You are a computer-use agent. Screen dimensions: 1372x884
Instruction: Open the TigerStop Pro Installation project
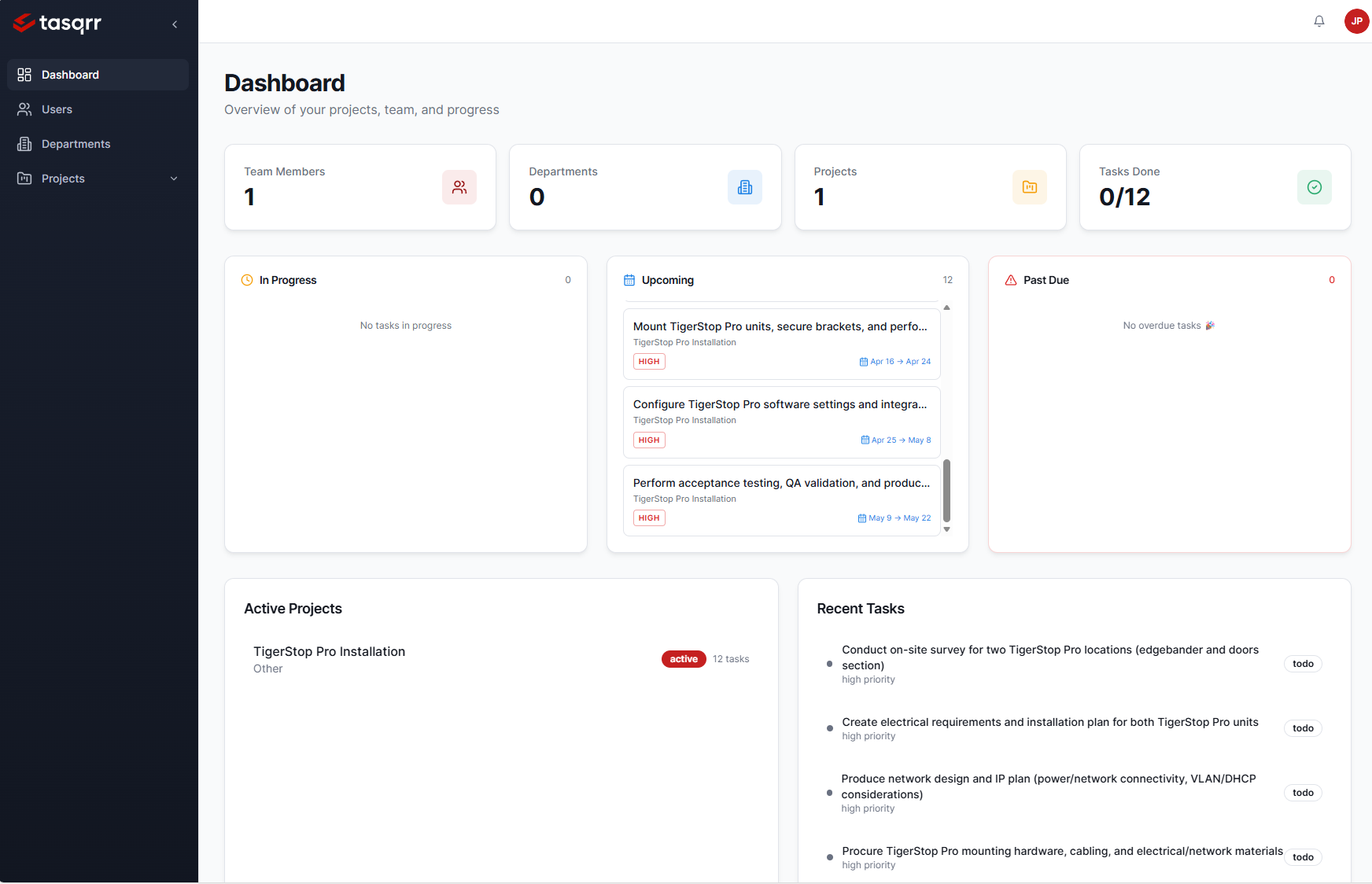click(329, 651)
